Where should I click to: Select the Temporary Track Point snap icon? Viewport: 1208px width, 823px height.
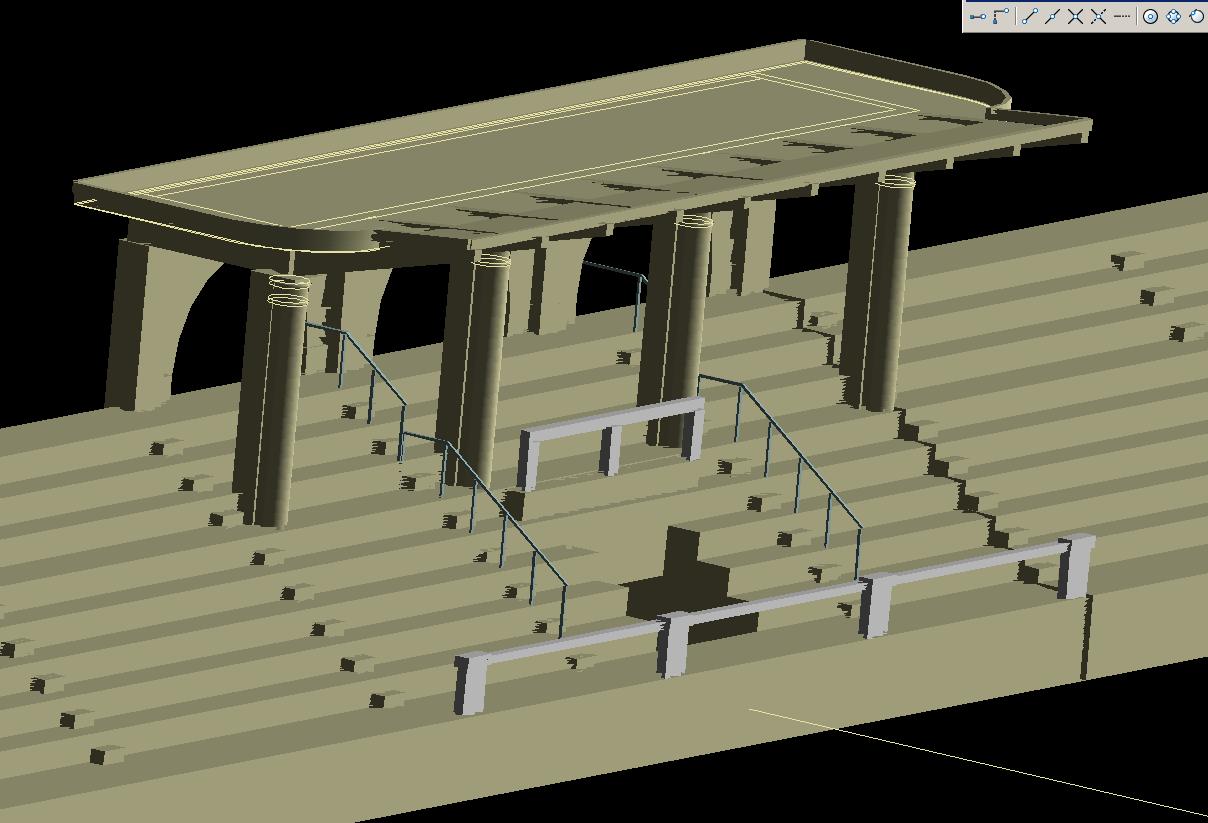tap(978, 16)
